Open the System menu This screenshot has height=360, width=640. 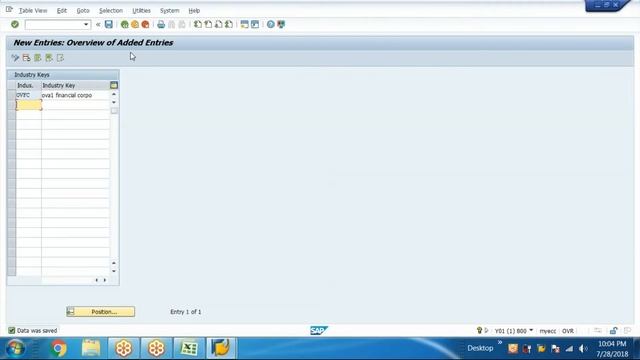[x=169, y=11]
